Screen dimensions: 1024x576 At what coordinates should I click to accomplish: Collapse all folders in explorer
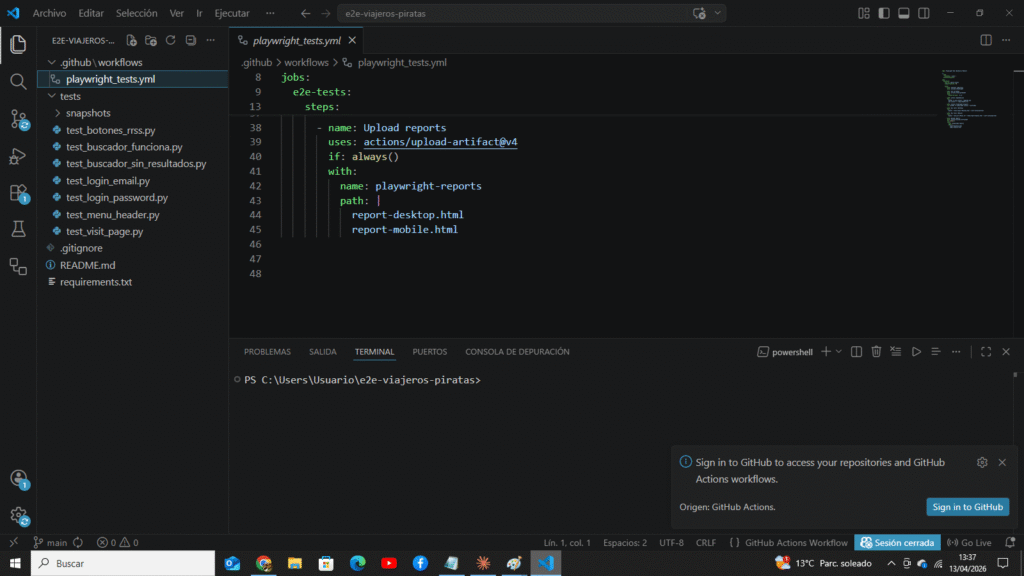pos(191,40)
